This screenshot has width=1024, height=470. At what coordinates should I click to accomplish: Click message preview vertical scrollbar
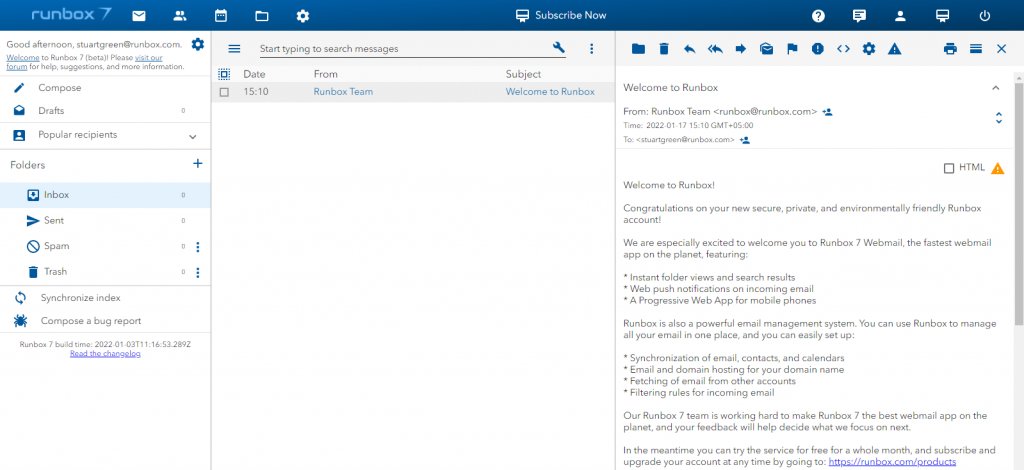pyautogui.click(x=1019, y=202)
